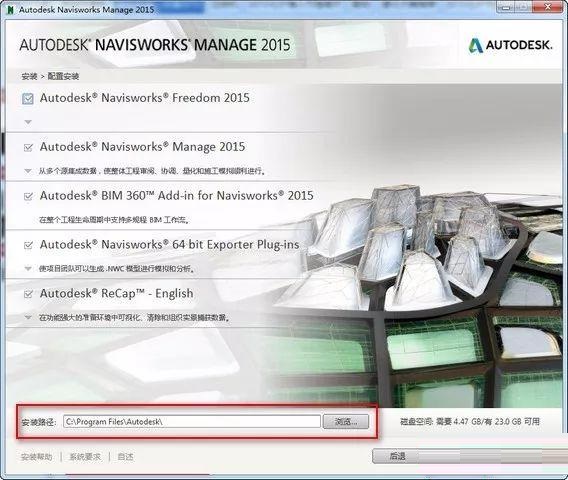Open the 安装帮助 link

(37, 457)
